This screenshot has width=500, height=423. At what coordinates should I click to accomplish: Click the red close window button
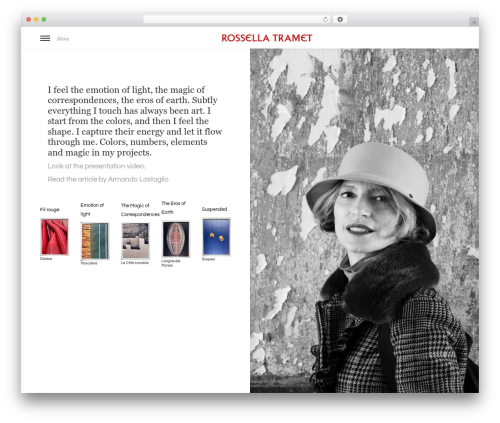point(29,19)
